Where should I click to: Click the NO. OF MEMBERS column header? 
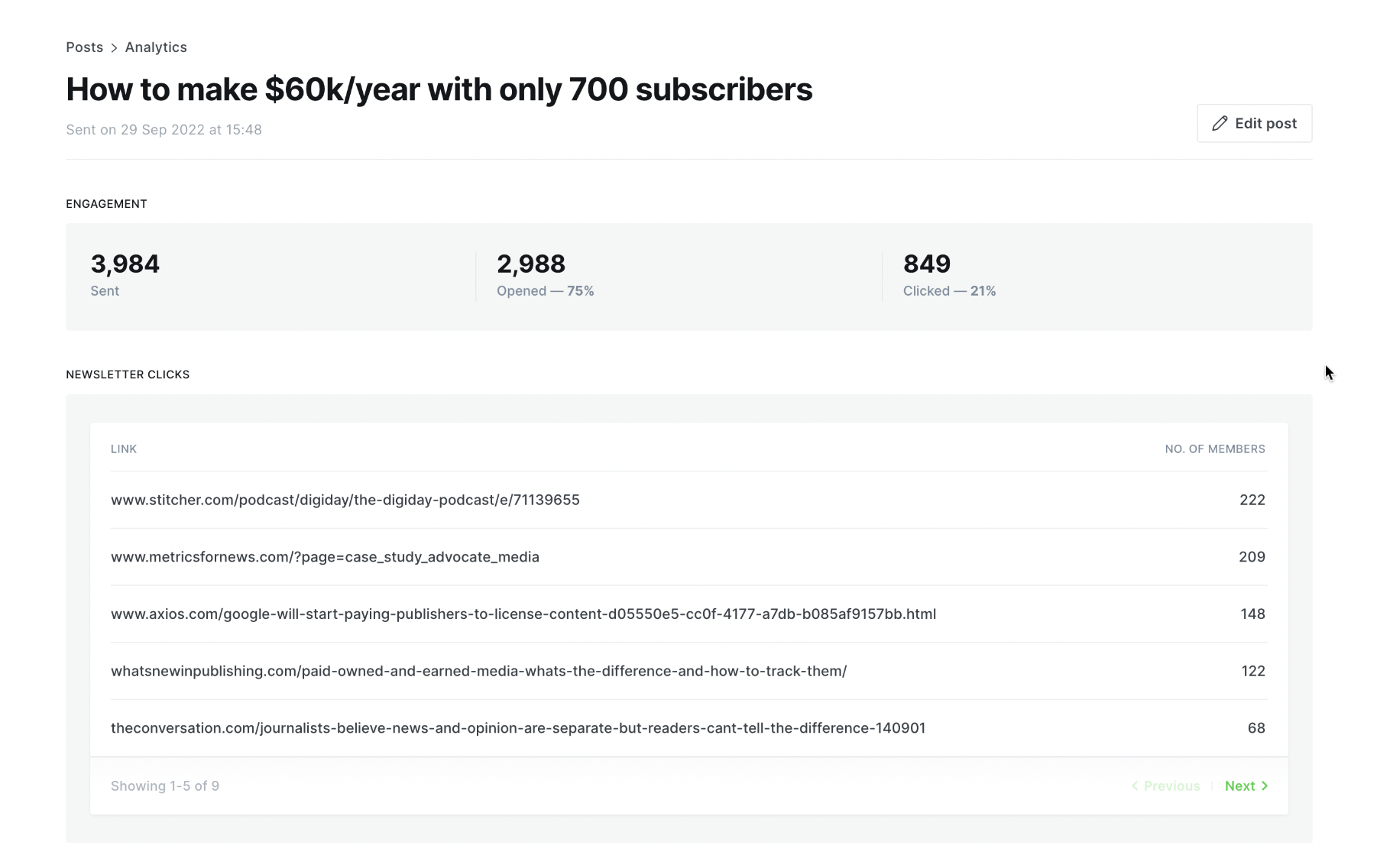point(1214,449)
